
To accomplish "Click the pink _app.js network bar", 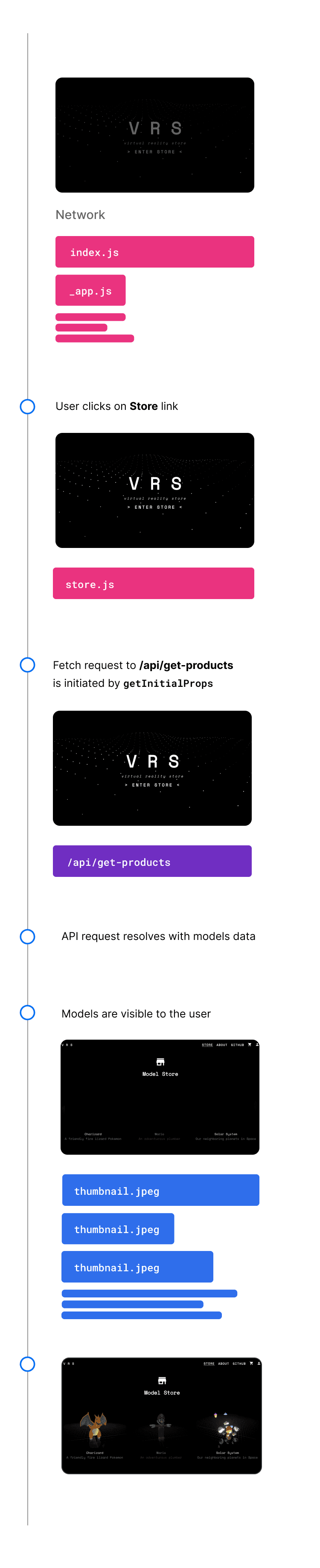I will (x=90, y=290).
